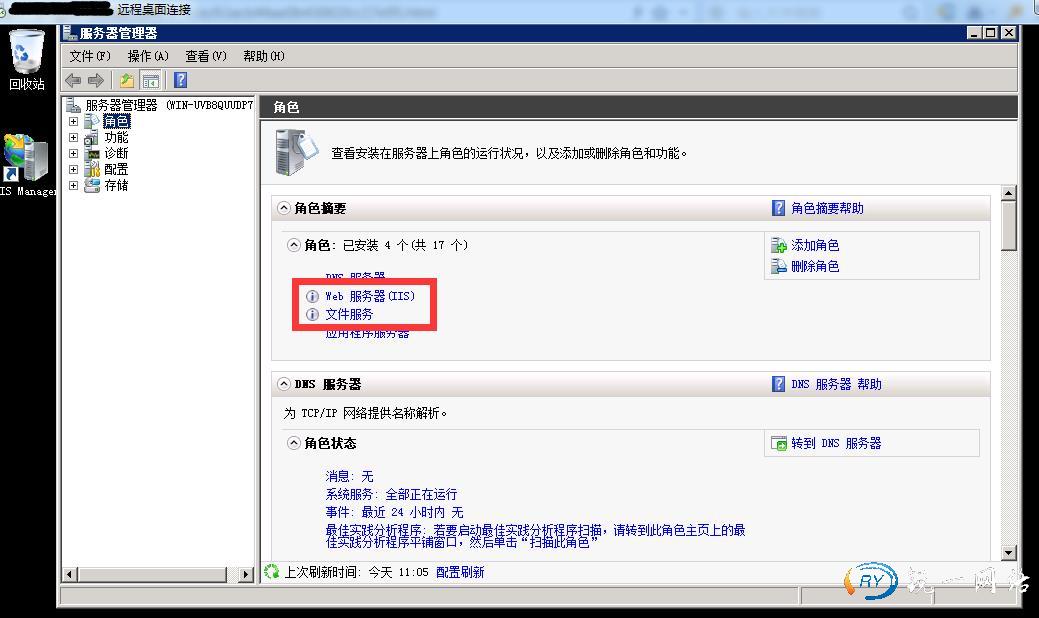1039x618 pixels.
Task: Expand the 角色 tree node
Action: pos(73,121)
